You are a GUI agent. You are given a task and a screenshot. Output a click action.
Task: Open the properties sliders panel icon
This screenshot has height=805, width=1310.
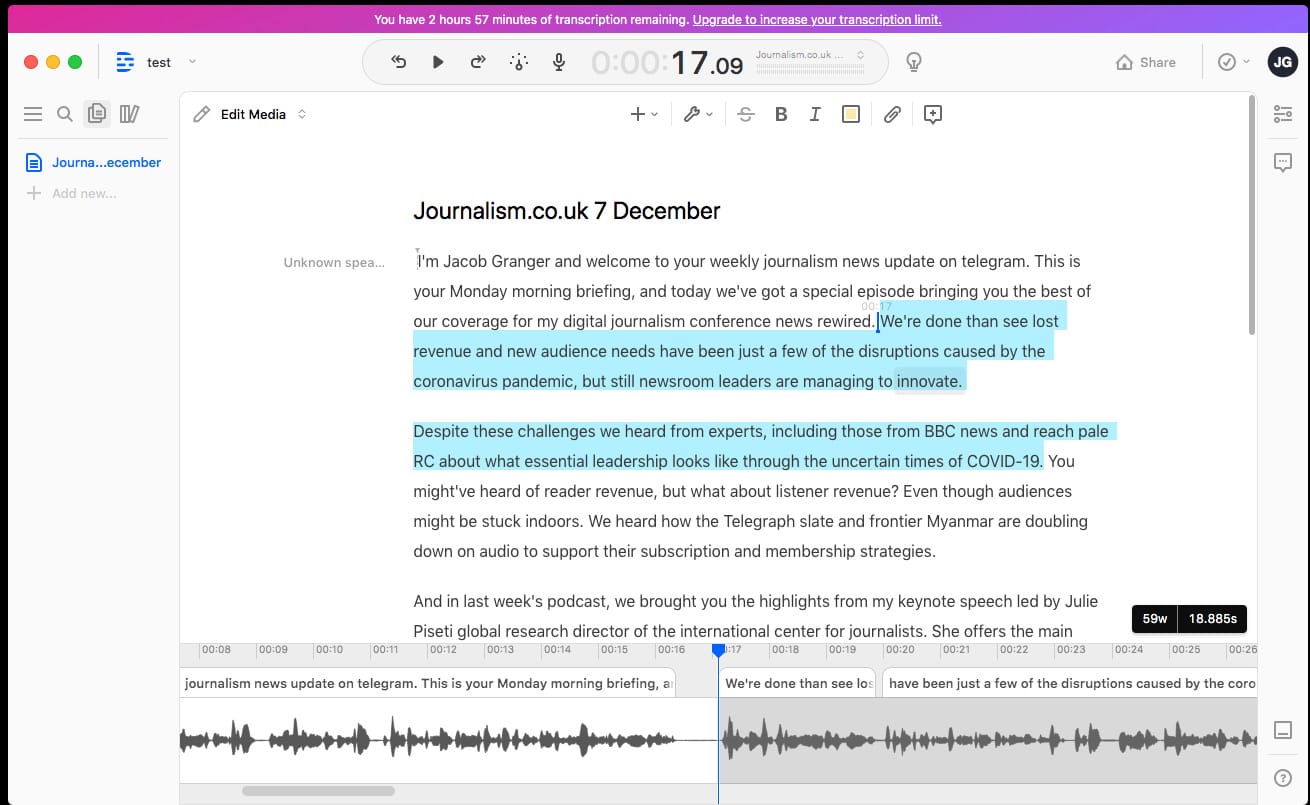[1283, 114]
